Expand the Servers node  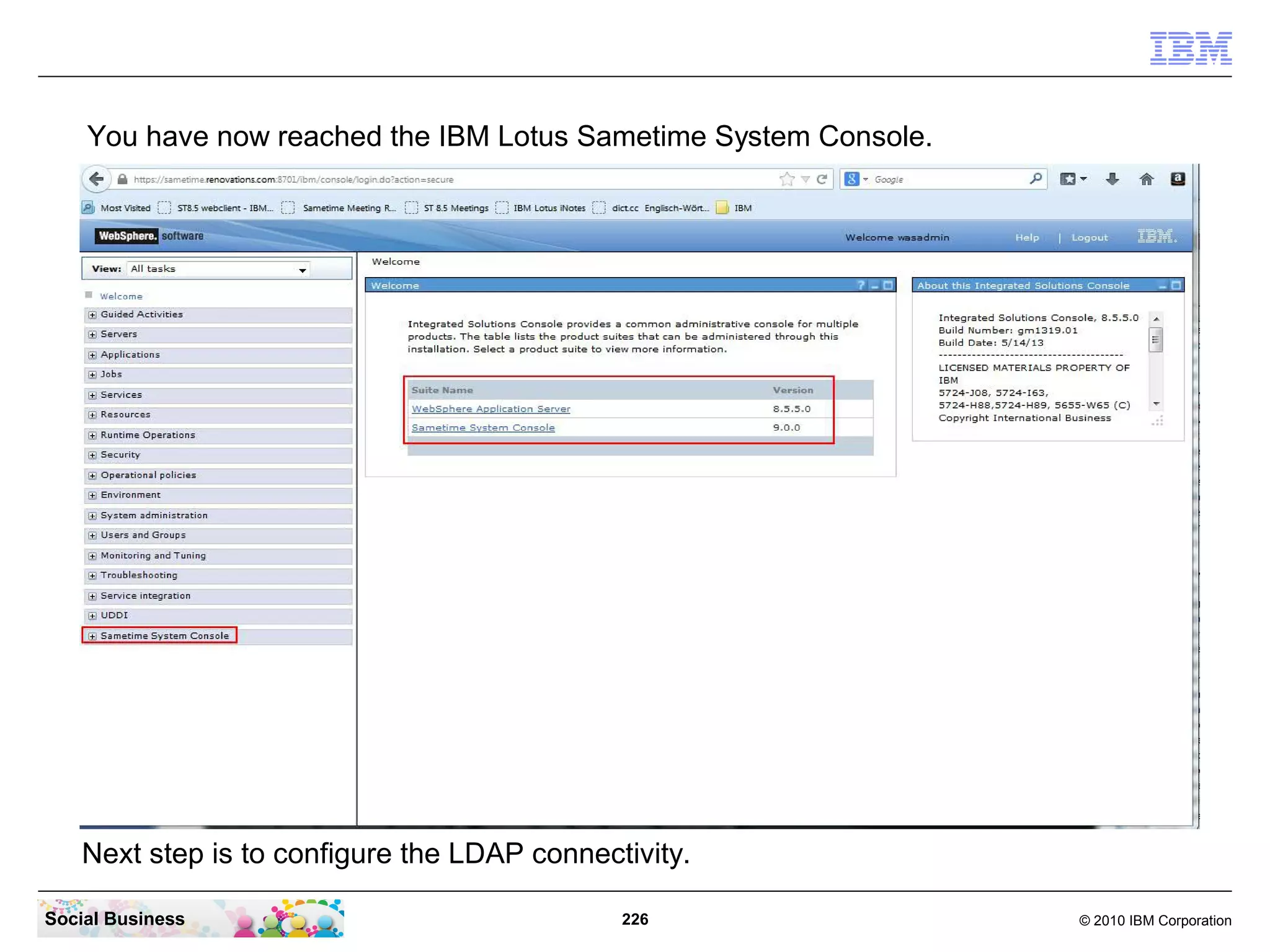point(92,335)
